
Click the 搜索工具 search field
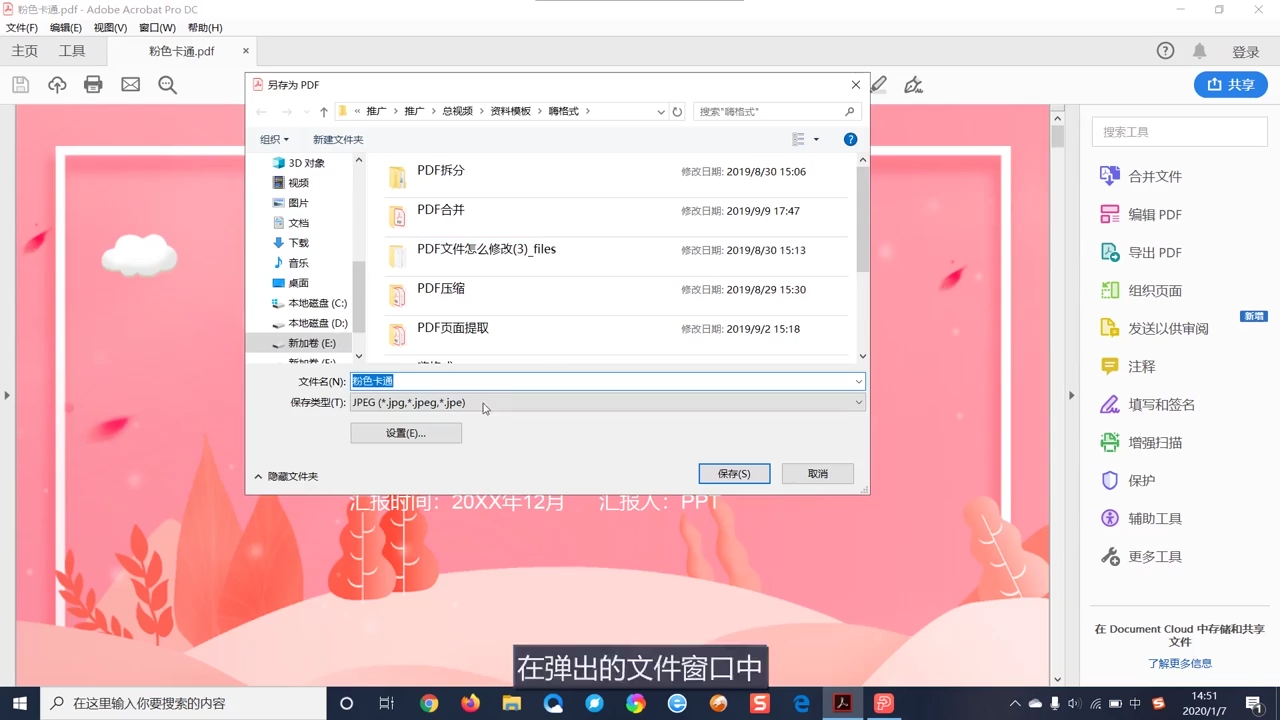pyautogui.click(x=1179, y=131)
